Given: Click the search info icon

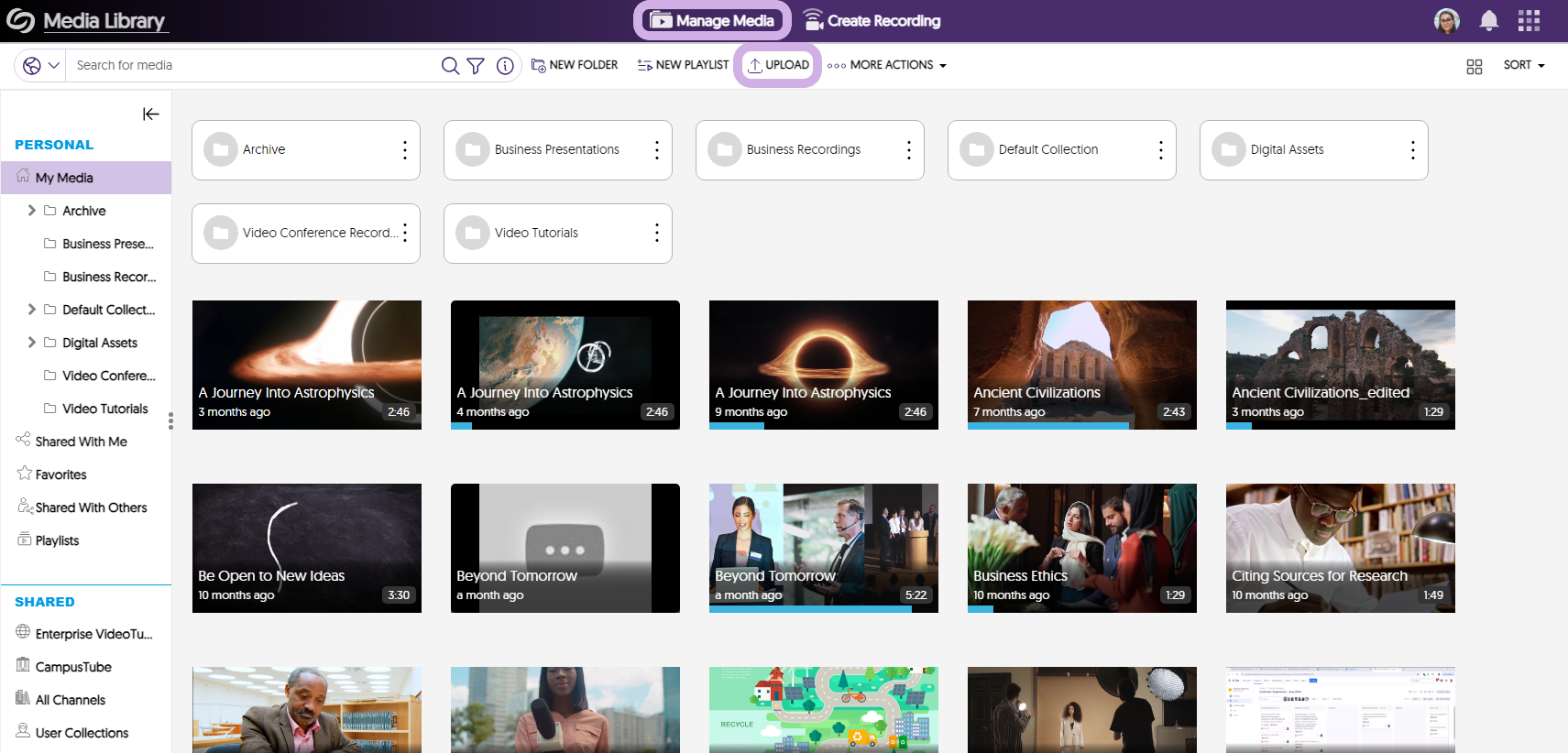Looking at the screenshot, I should point(505,65).
